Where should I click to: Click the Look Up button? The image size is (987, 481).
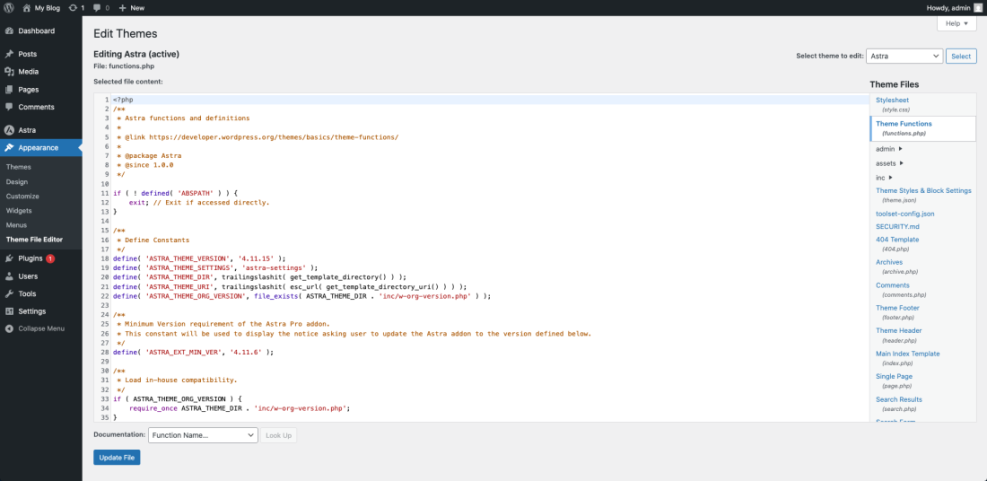pos(278,435)
